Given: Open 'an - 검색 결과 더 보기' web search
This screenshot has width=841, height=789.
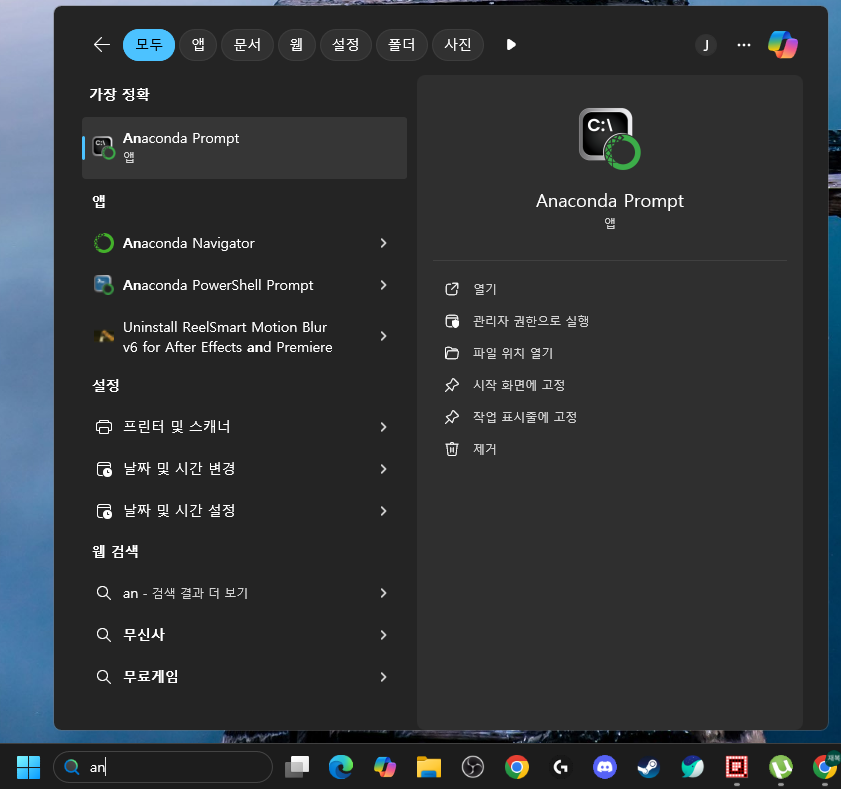Looking at the screenshot, I should click(232, 593).
